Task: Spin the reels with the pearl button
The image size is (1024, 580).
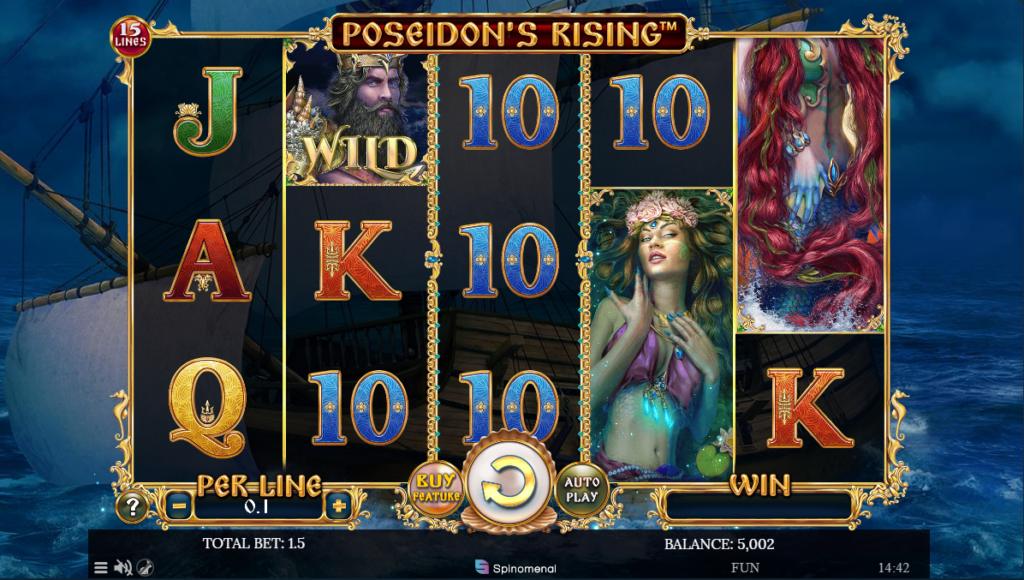Action: [x=508, y=483]
